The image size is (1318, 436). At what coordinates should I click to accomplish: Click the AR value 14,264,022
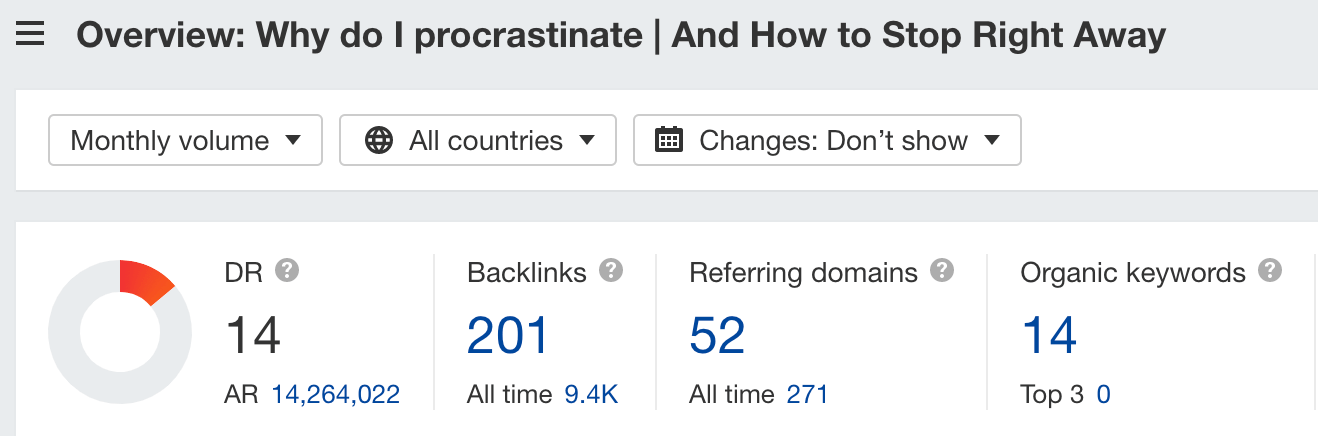336,395
